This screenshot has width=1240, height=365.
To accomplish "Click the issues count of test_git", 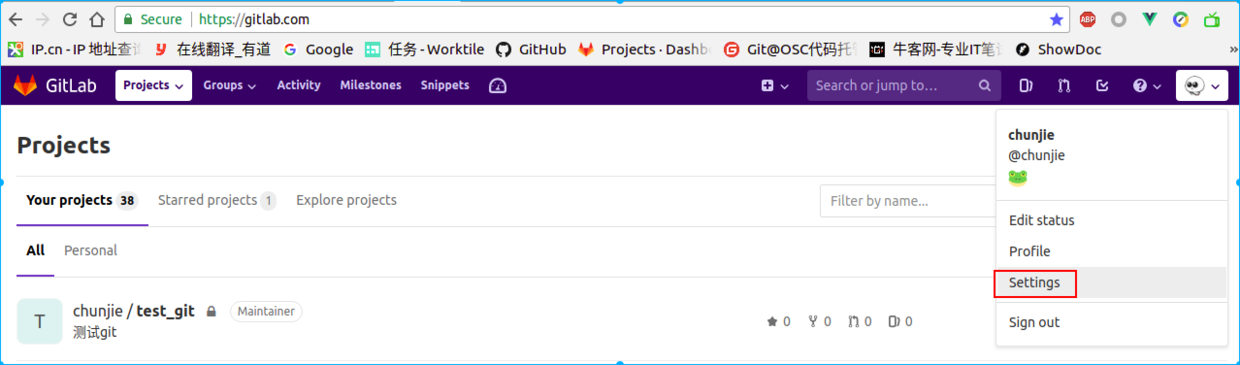I will [x=900, y=321].
